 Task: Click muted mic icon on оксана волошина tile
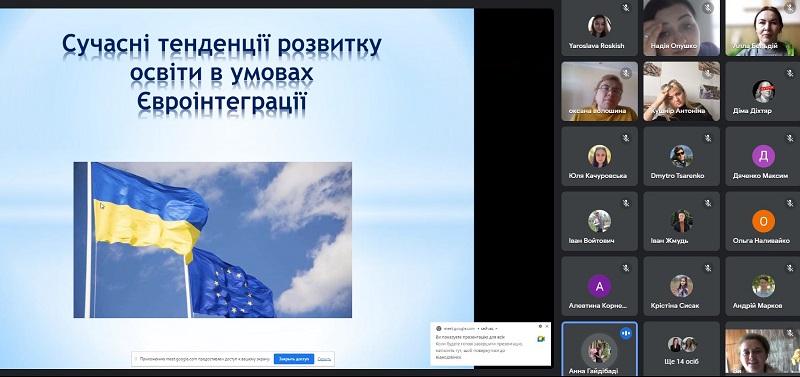pos(626,73)
